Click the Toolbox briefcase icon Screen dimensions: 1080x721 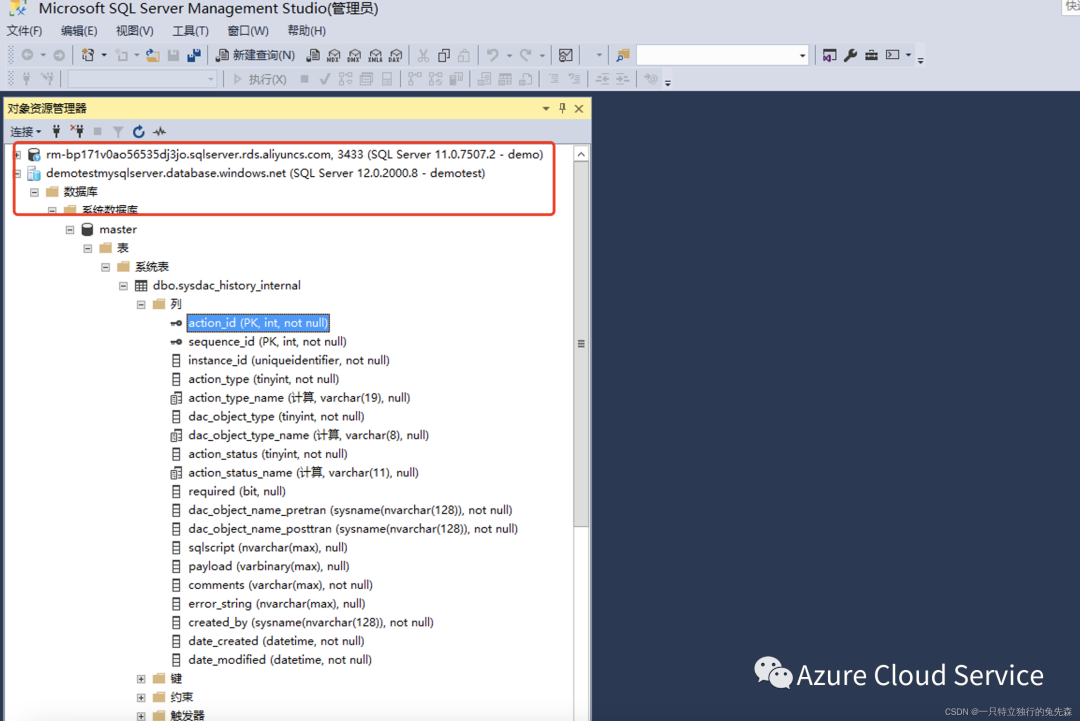[871, 55]
